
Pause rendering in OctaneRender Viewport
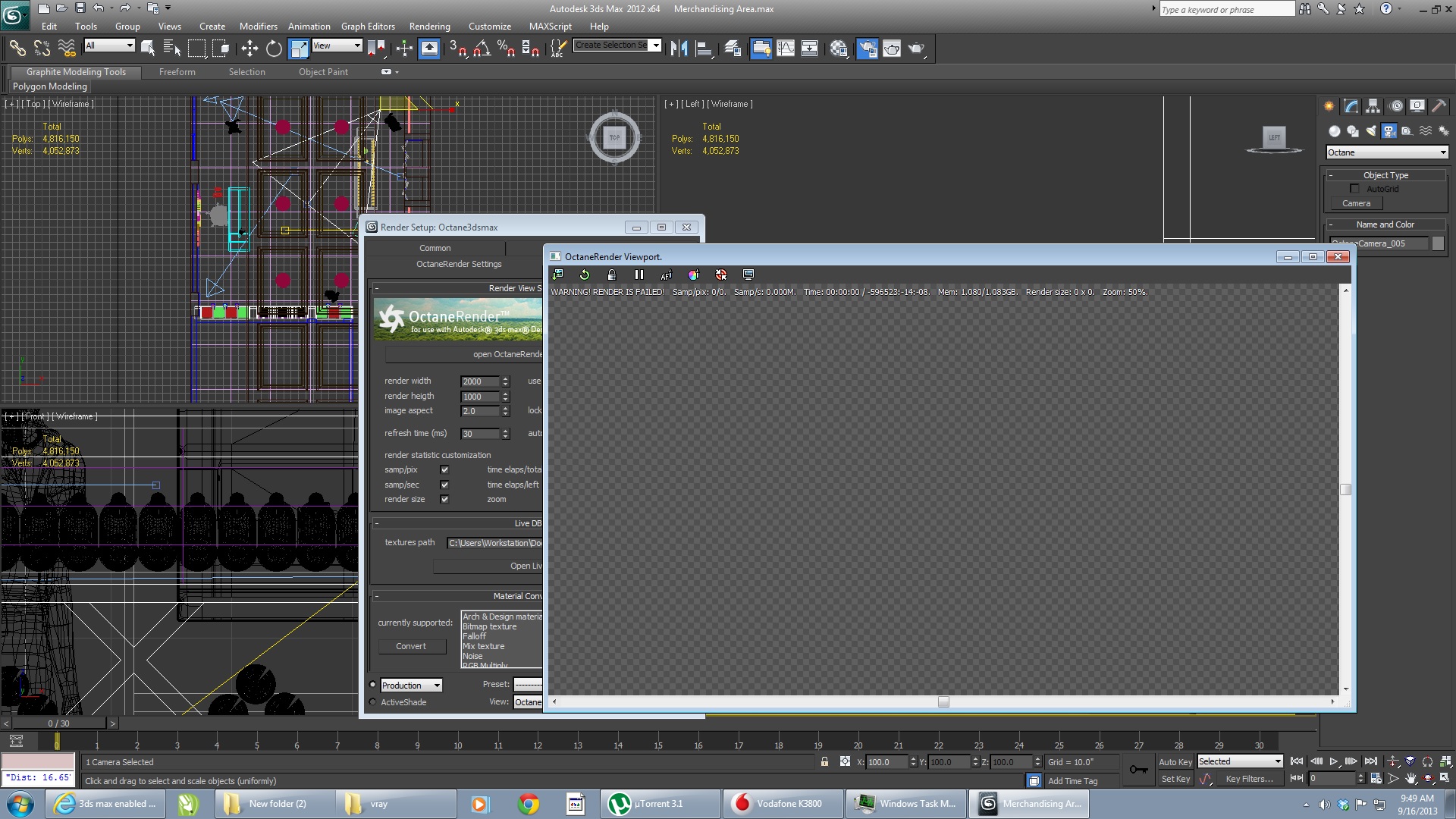click(x=639, y=275)
